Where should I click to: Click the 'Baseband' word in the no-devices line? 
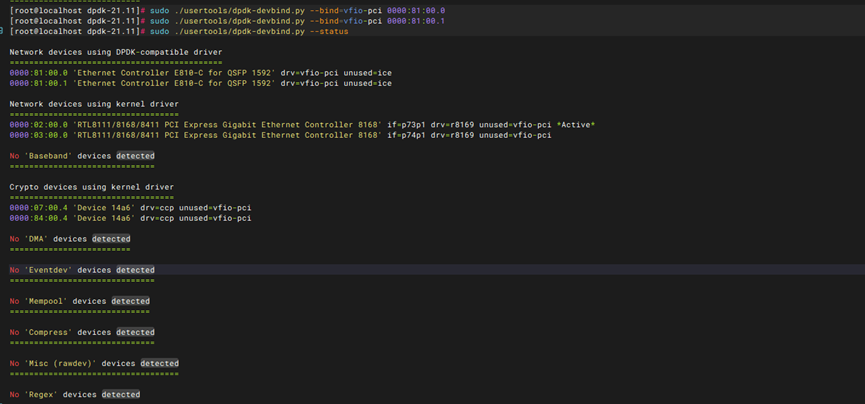[x=49, y=156]
